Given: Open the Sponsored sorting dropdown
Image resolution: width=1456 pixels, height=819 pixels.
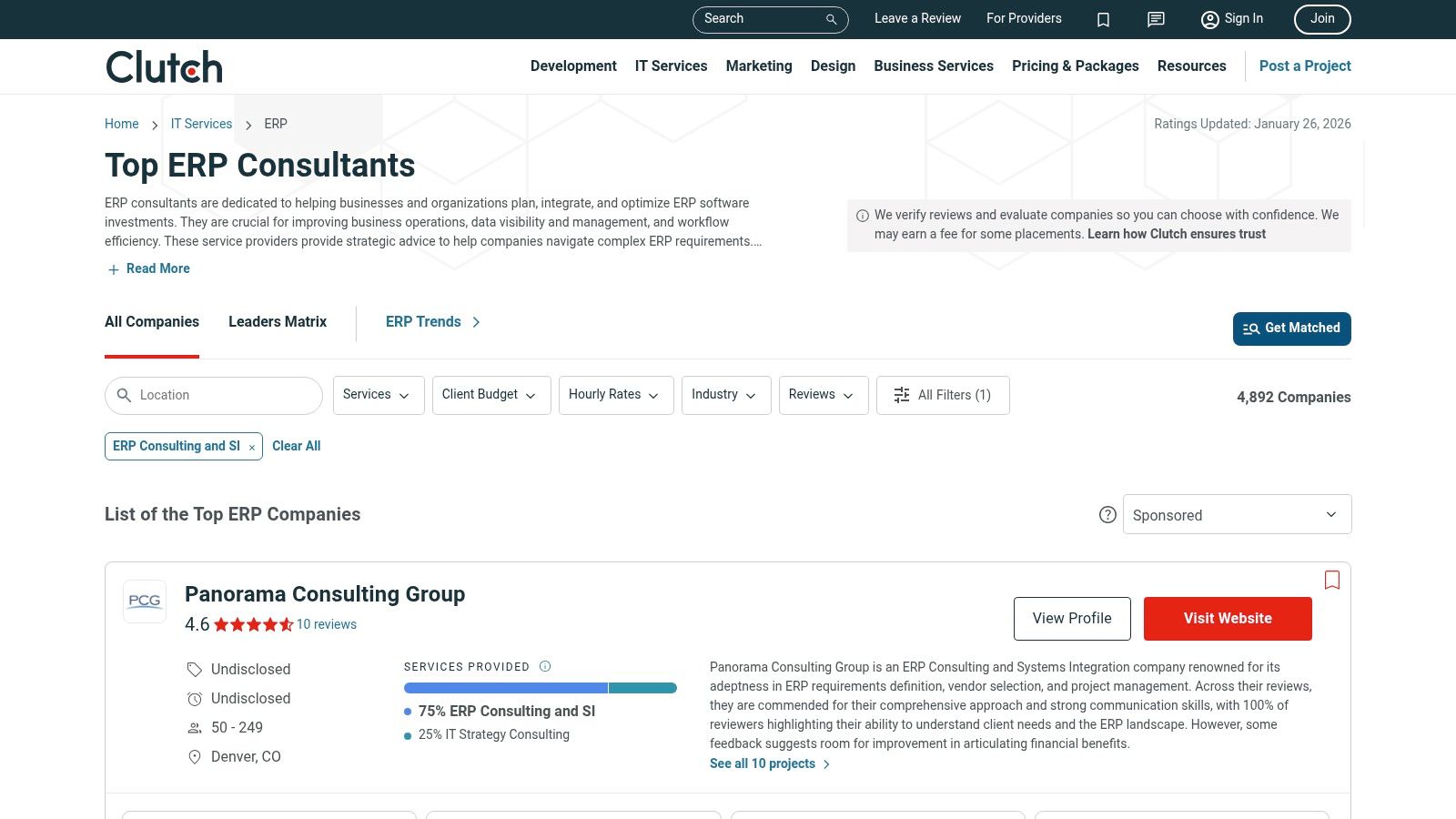Looking at the screenshot, I should (1236, 514).
